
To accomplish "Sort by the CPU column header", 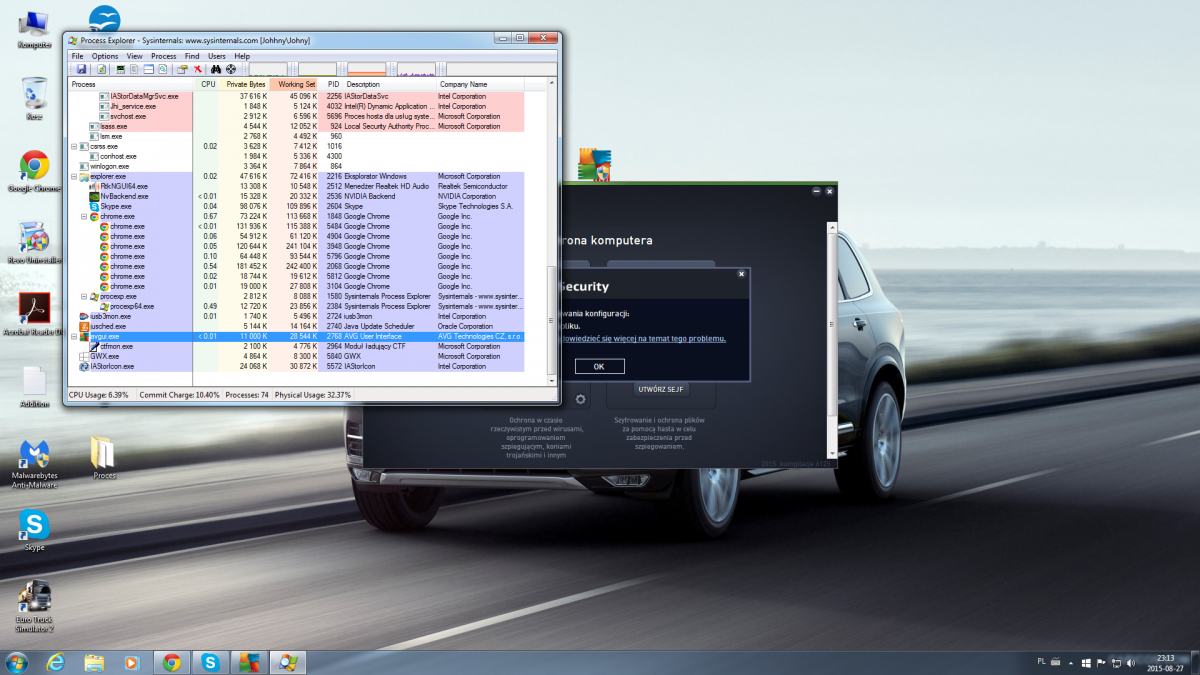I will (x=208, y=84).
